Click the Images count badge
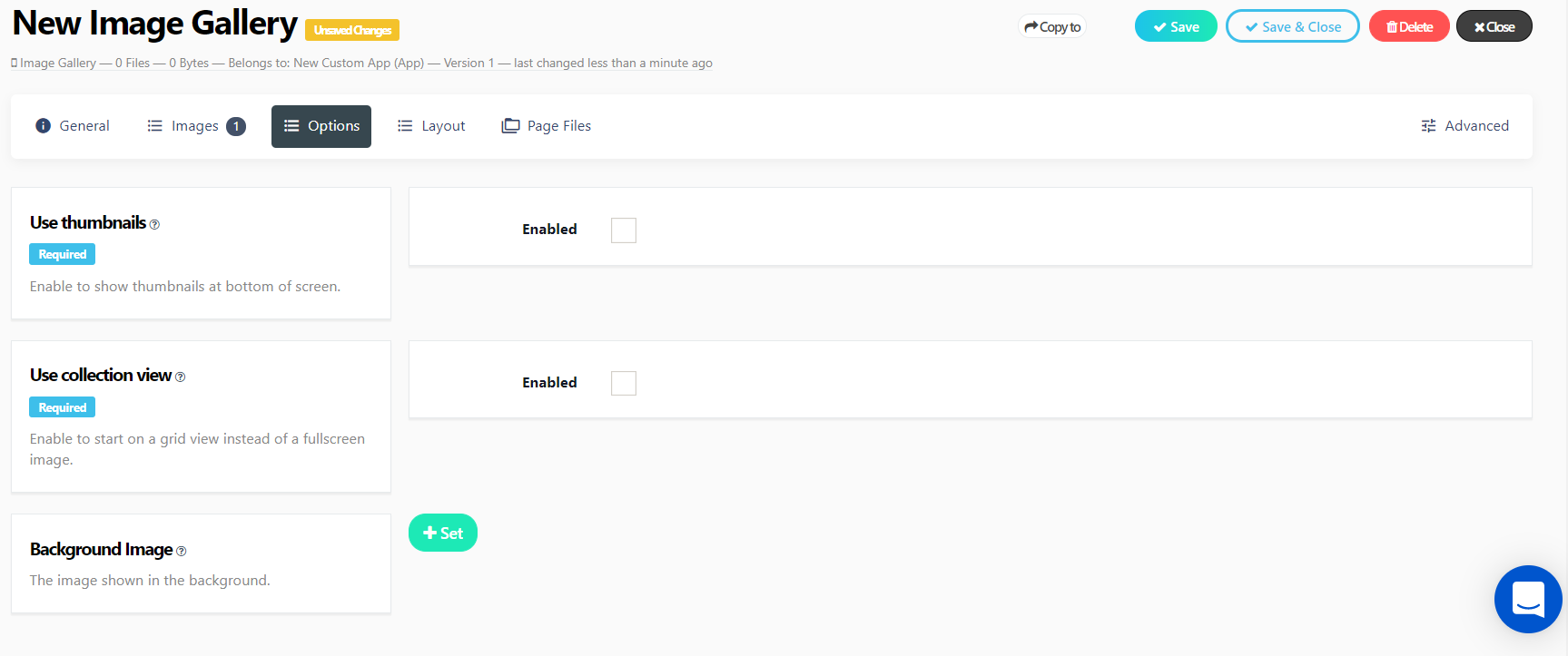 [x=236, y=126]
